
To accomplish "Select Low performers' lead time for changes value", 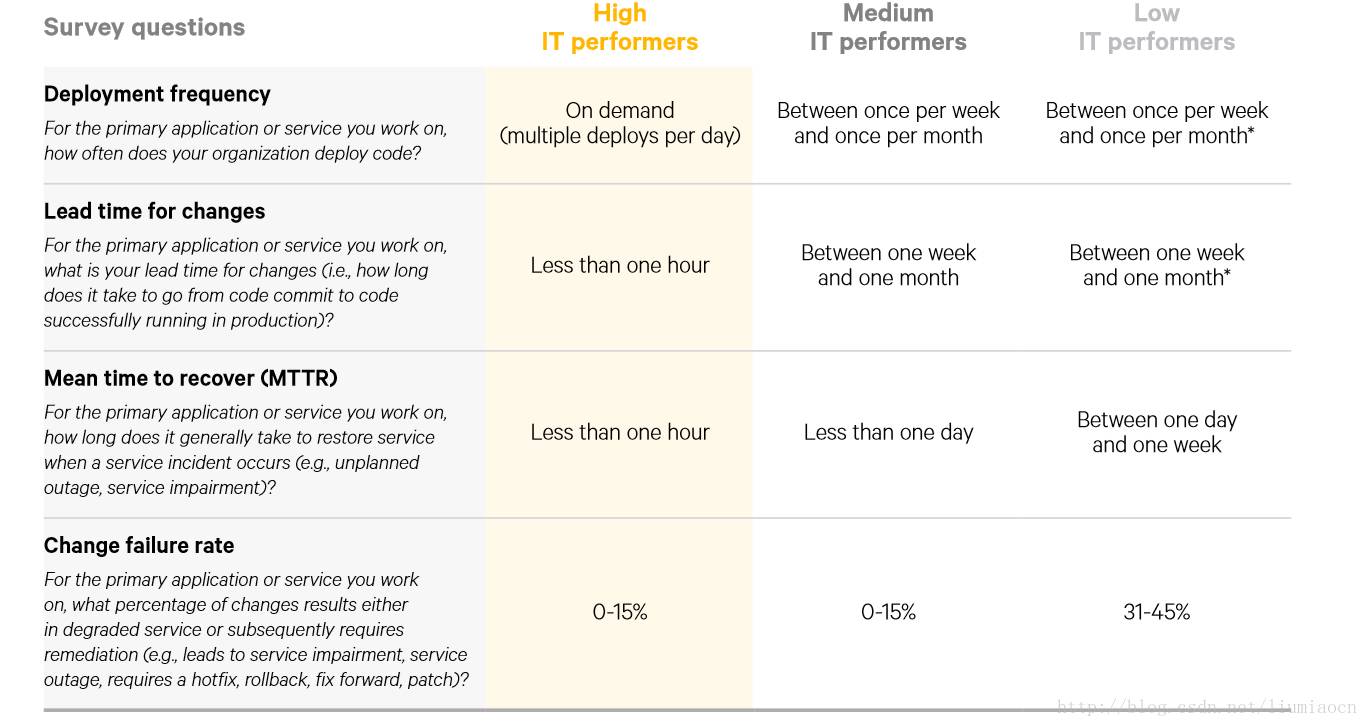I will pos(1156,265).
